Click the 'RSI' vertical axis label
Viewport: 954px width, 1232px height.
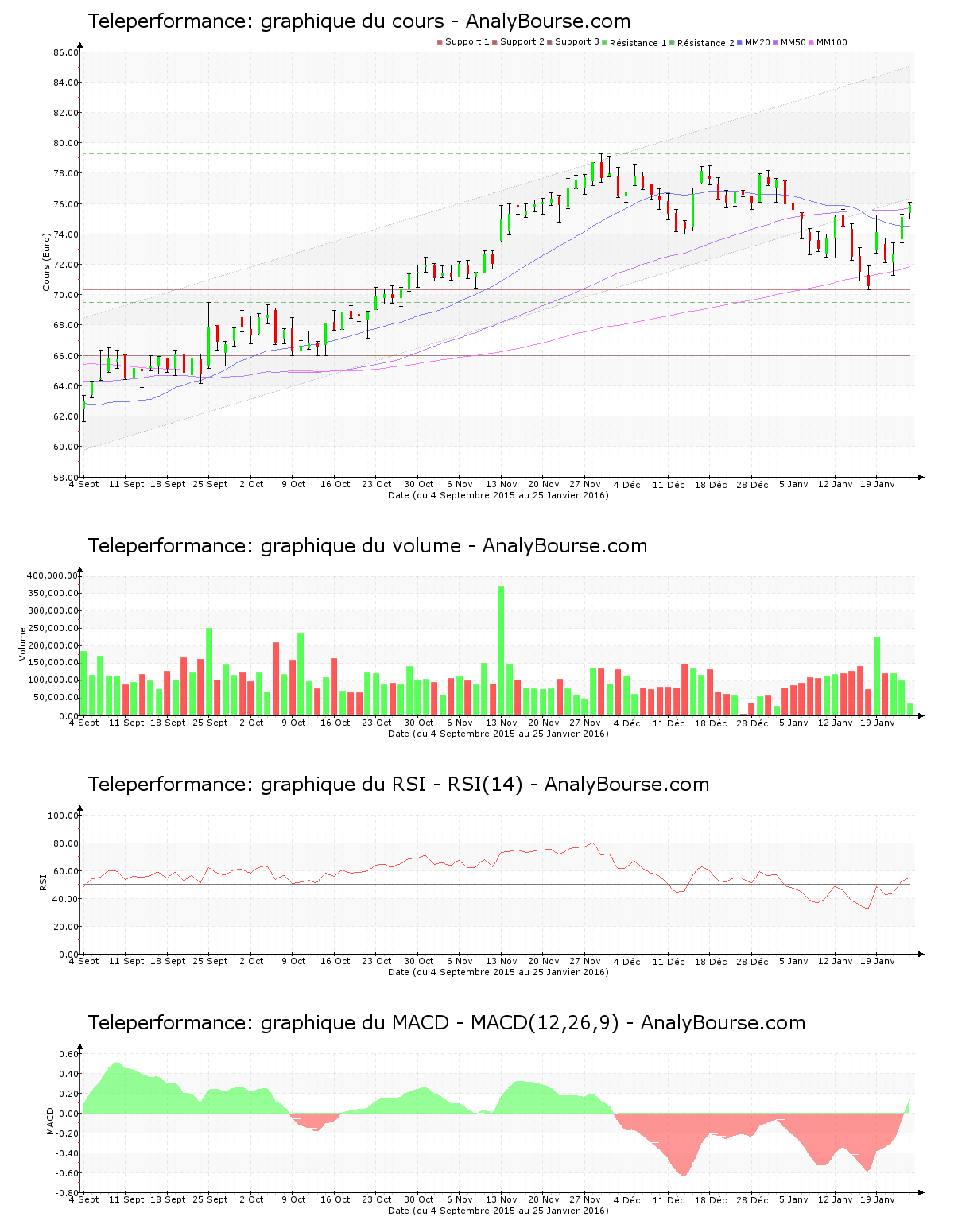[43, 881]
